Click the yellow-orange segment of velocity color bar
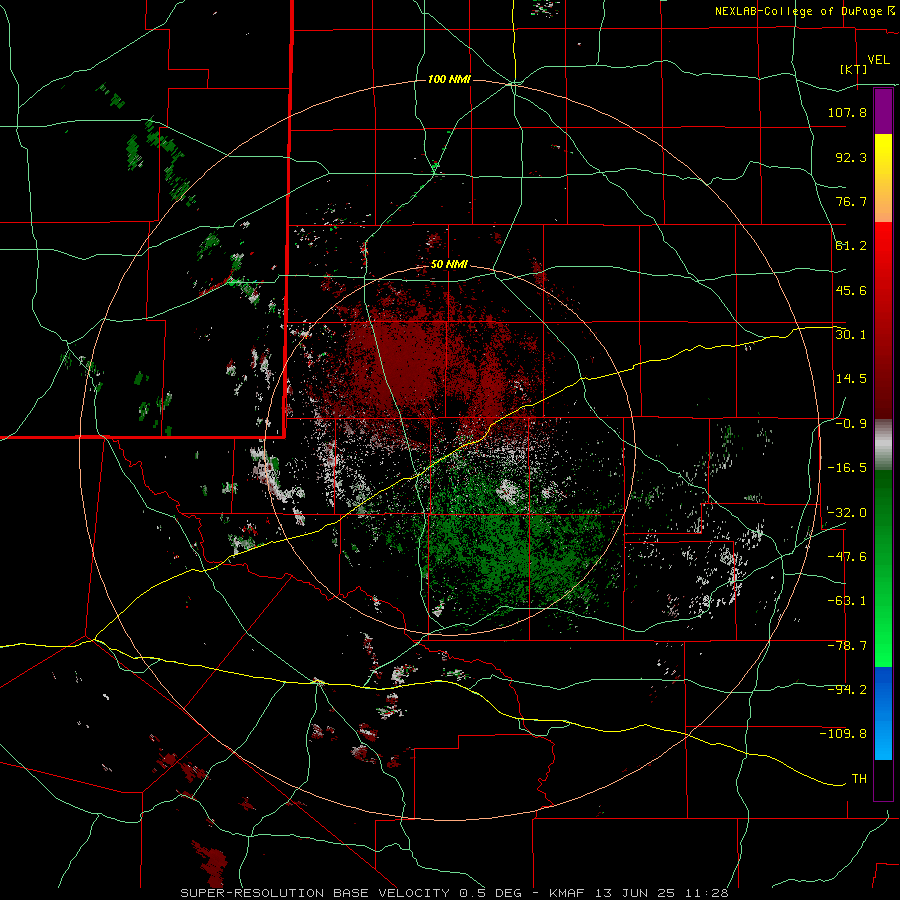Screen dimensions: 900x900 coord(883,178)
